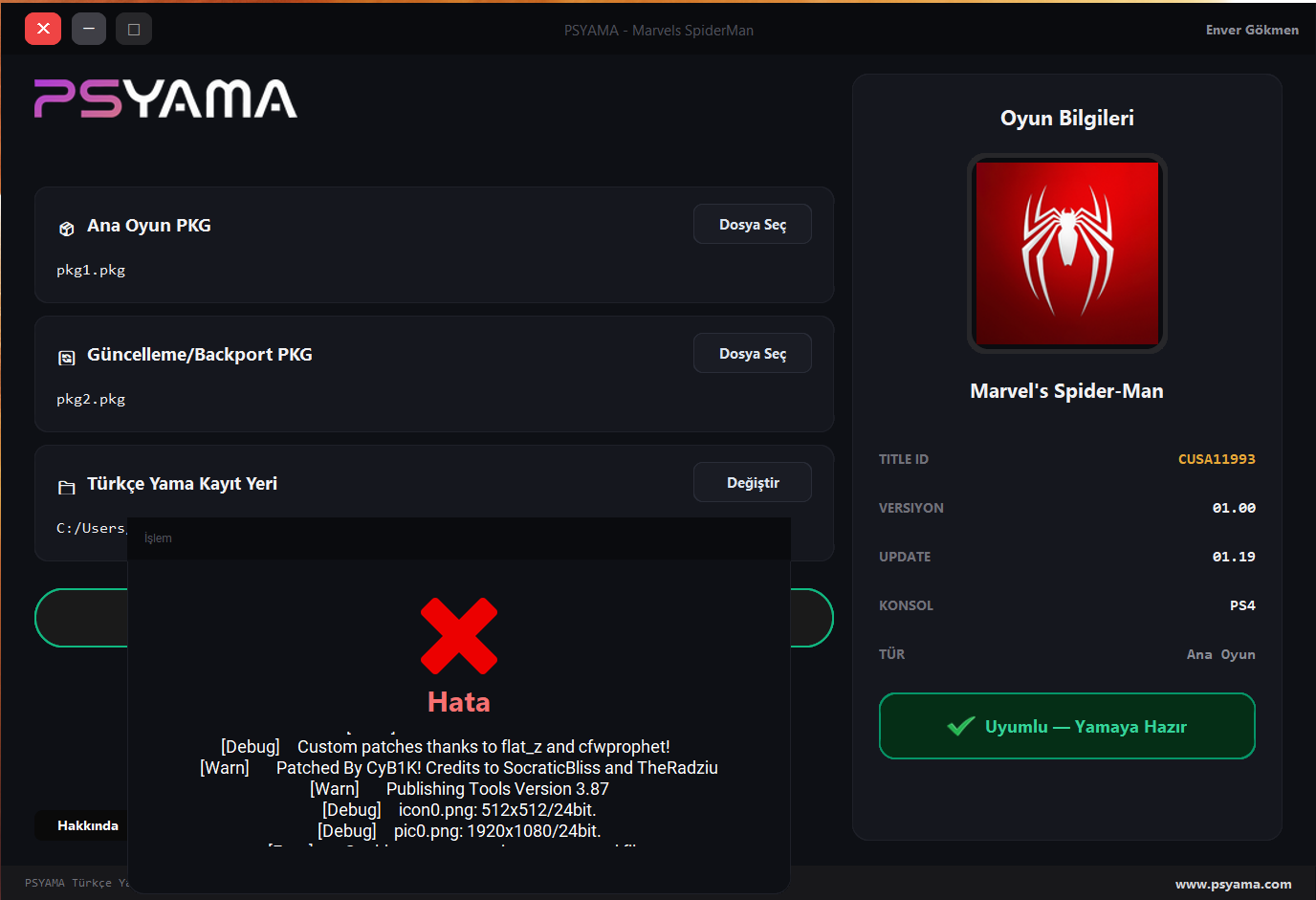The image size is (1316, 900).
Task: Choose file for Güncelleme/Backport PKG
Action: click(x=753, y=353)
